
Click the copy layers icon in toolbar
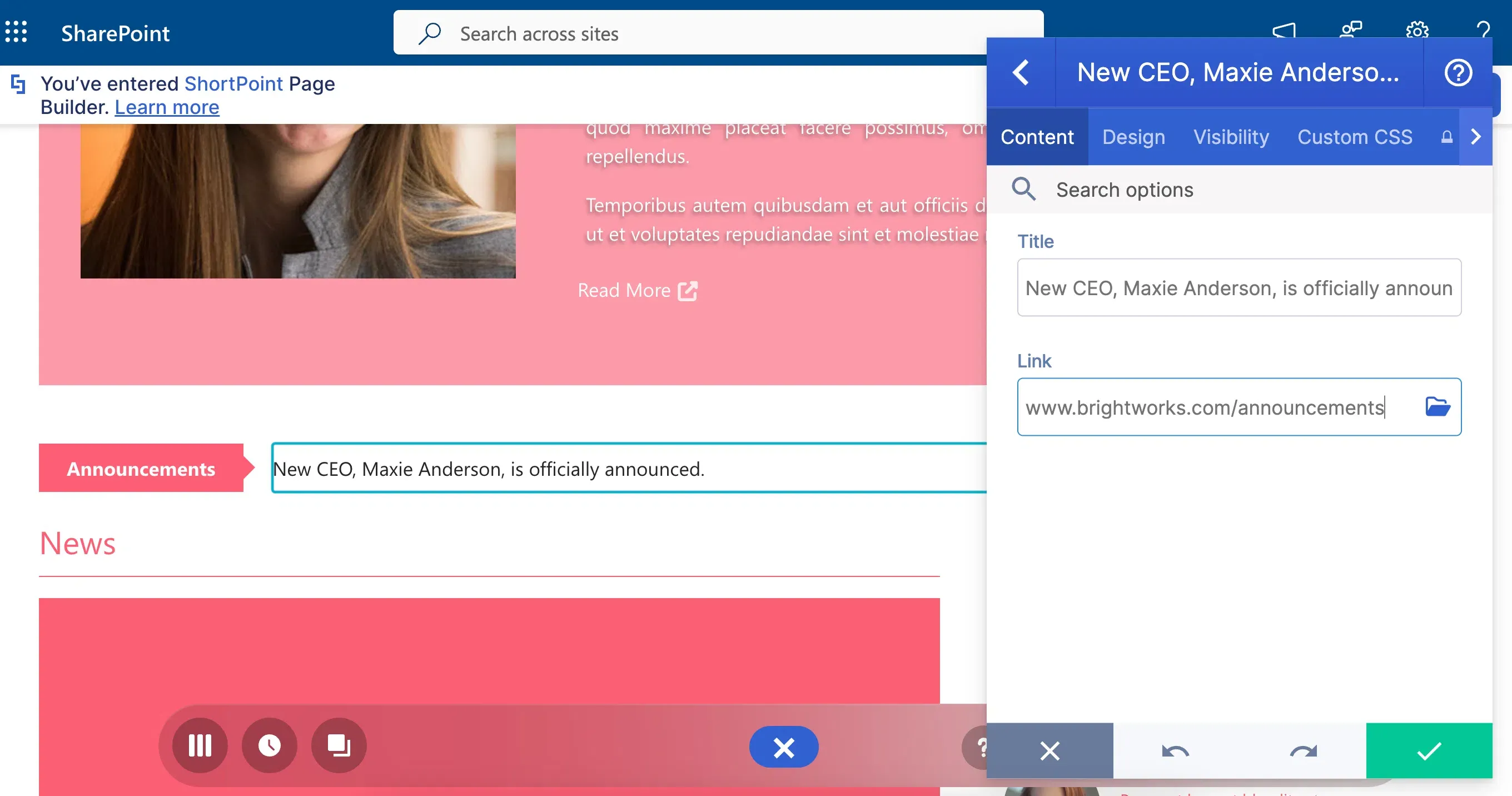pyautogui.click(x=339, y=745)
